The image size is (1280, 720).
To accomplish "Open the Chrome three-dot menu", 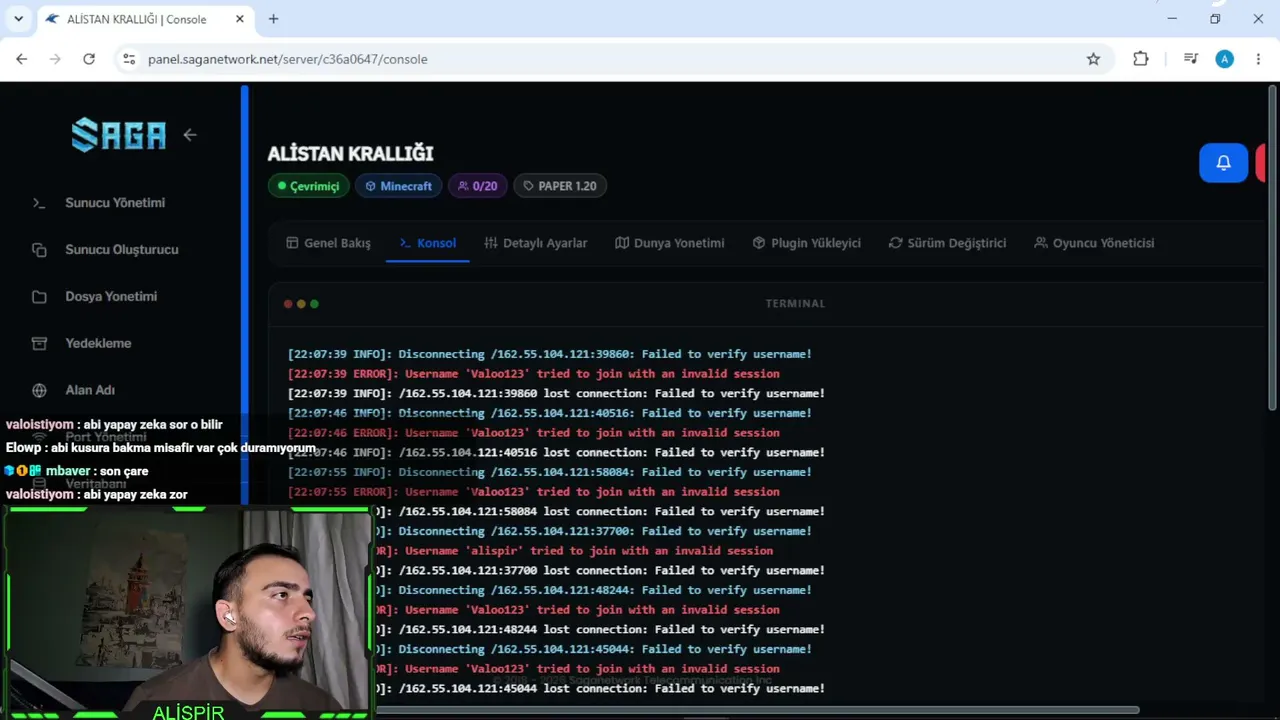I will tap(1258, 59).
